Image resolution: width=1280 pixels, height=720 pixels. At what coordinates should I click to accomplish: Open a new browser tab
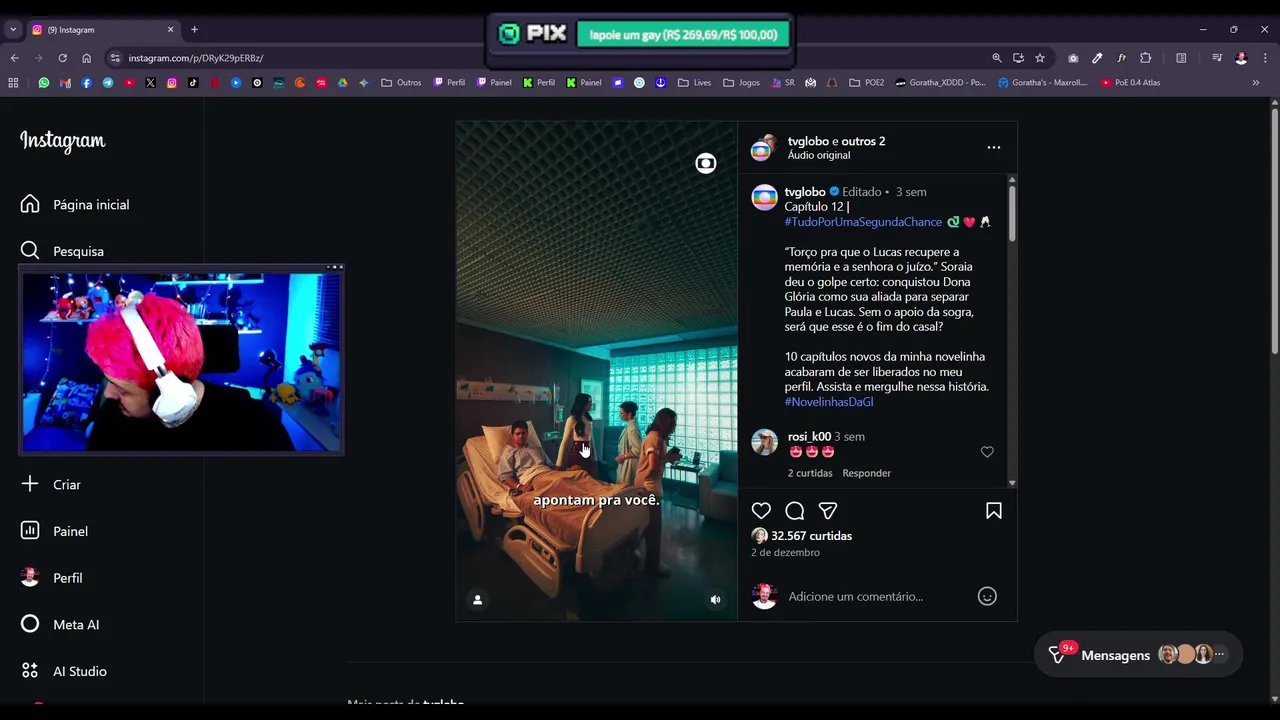coord(194,30)
